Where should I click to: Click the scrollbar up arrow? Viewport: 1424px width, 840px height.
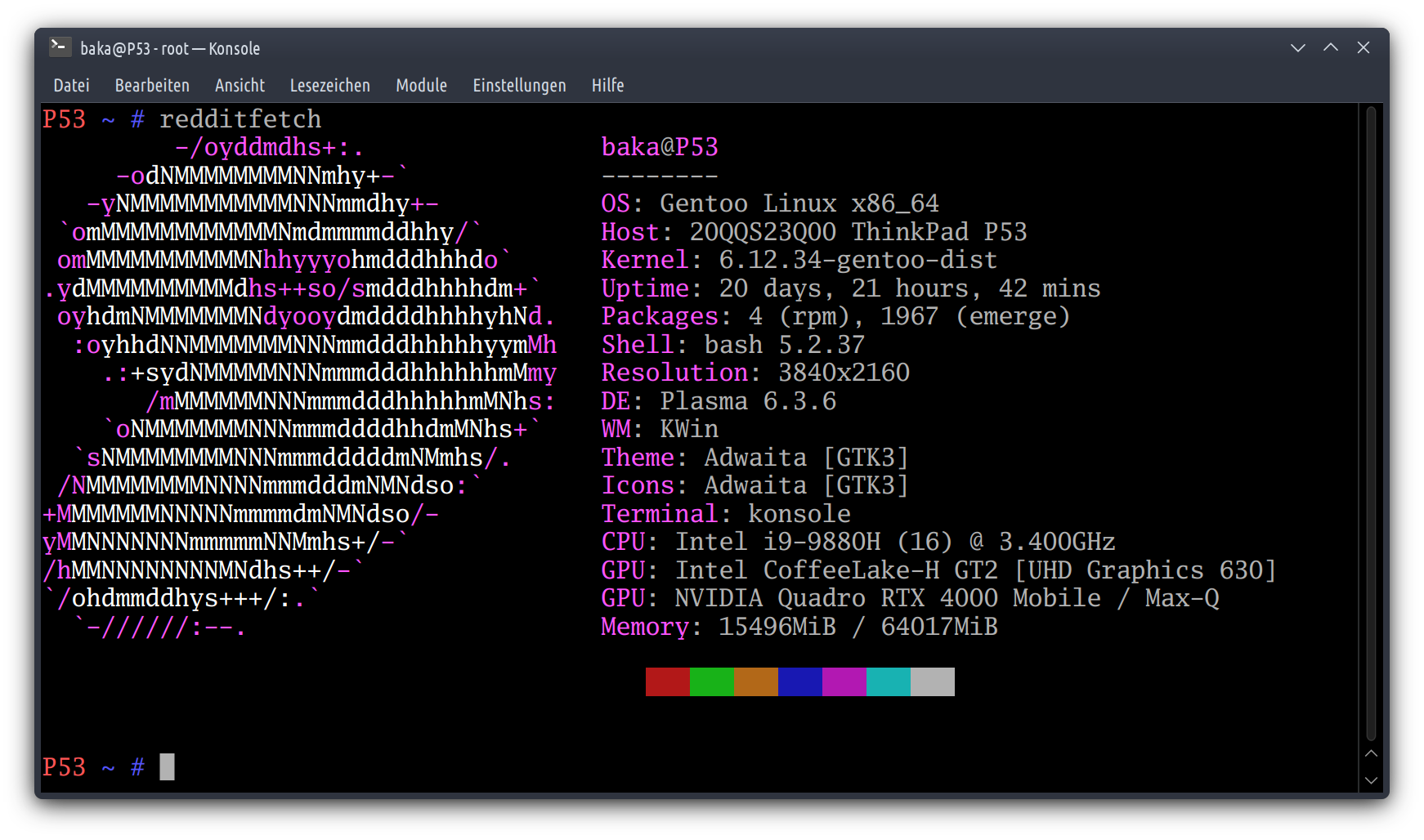[x=1372, y=753]
